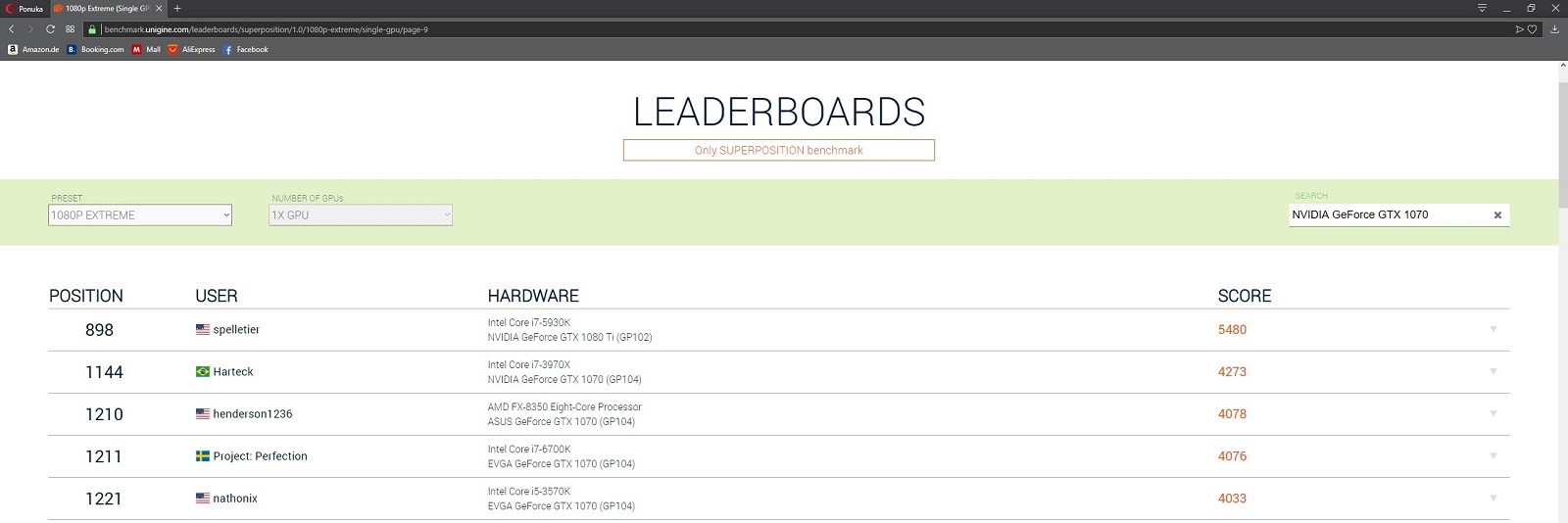The image size is (1568, 523).
Task: Click the user name nathonix
Action: (235, 499)
